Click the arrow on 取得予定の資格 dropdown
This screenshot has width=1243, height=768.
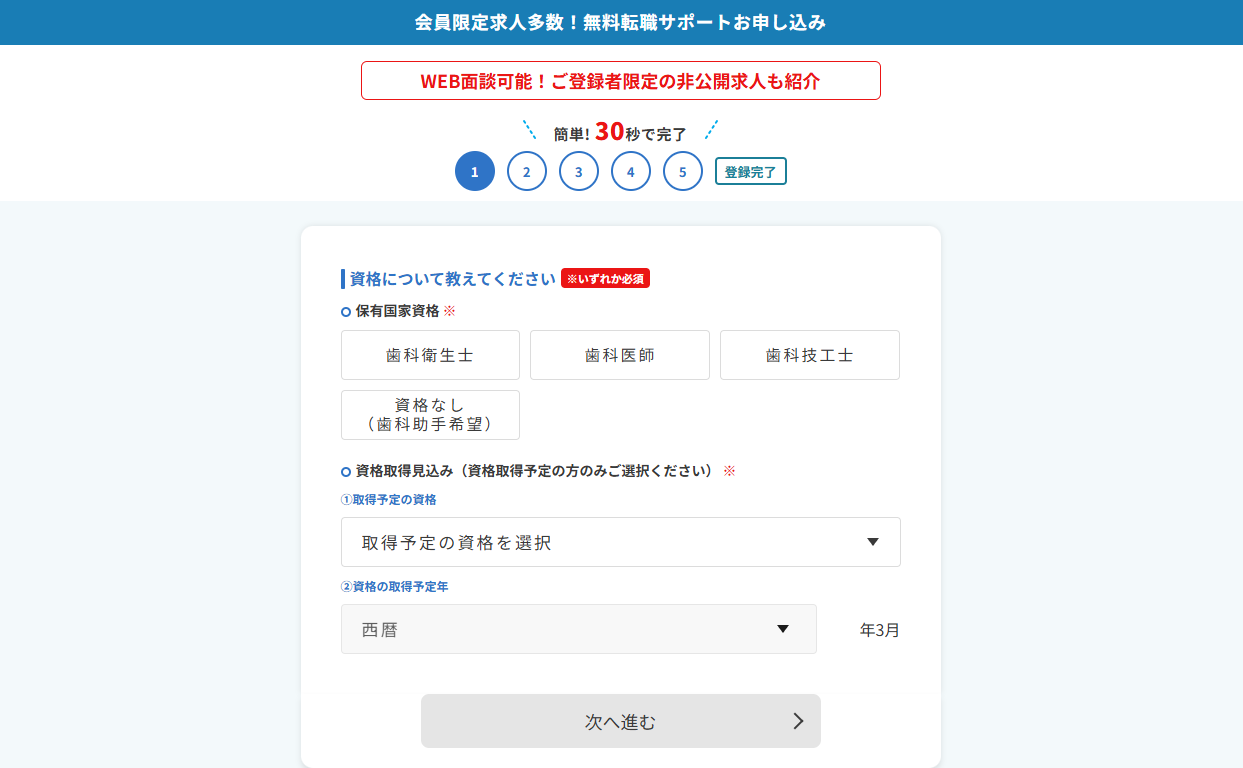click(x=872, y=542)
